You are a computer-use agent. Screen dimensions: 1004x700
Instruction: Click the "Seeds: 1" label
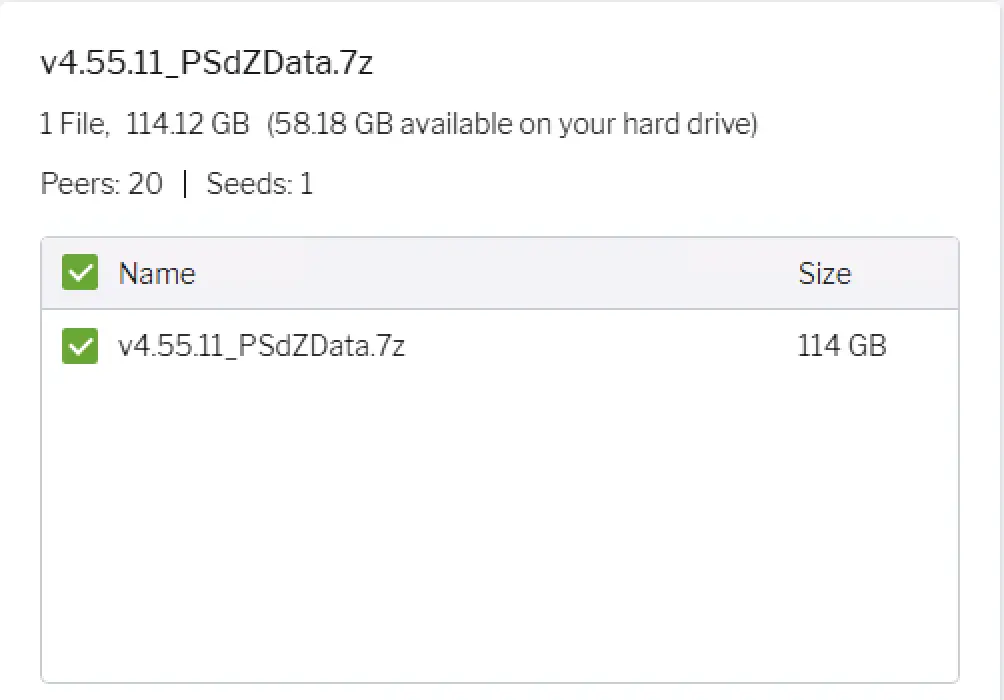coord(259,184)
